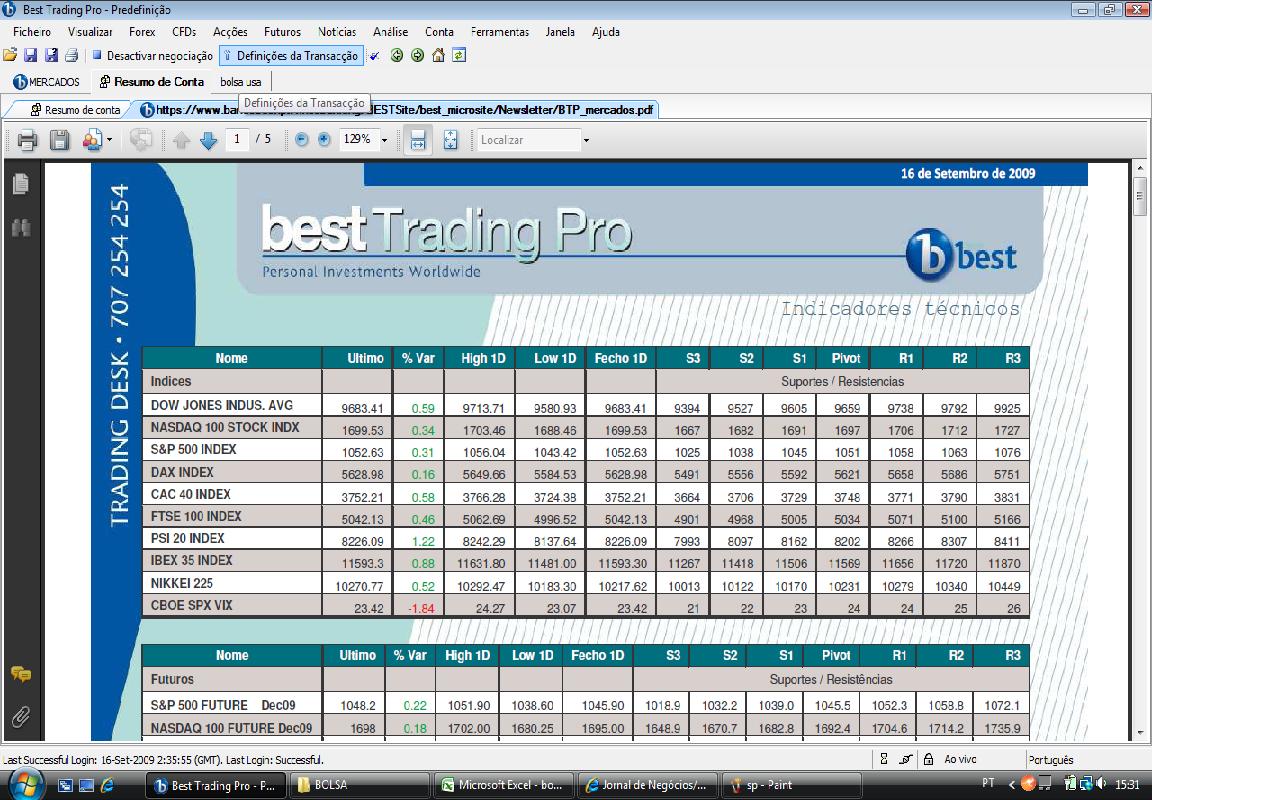Open the PDF pages panel icon in sidebar

(x=20, y=184)
